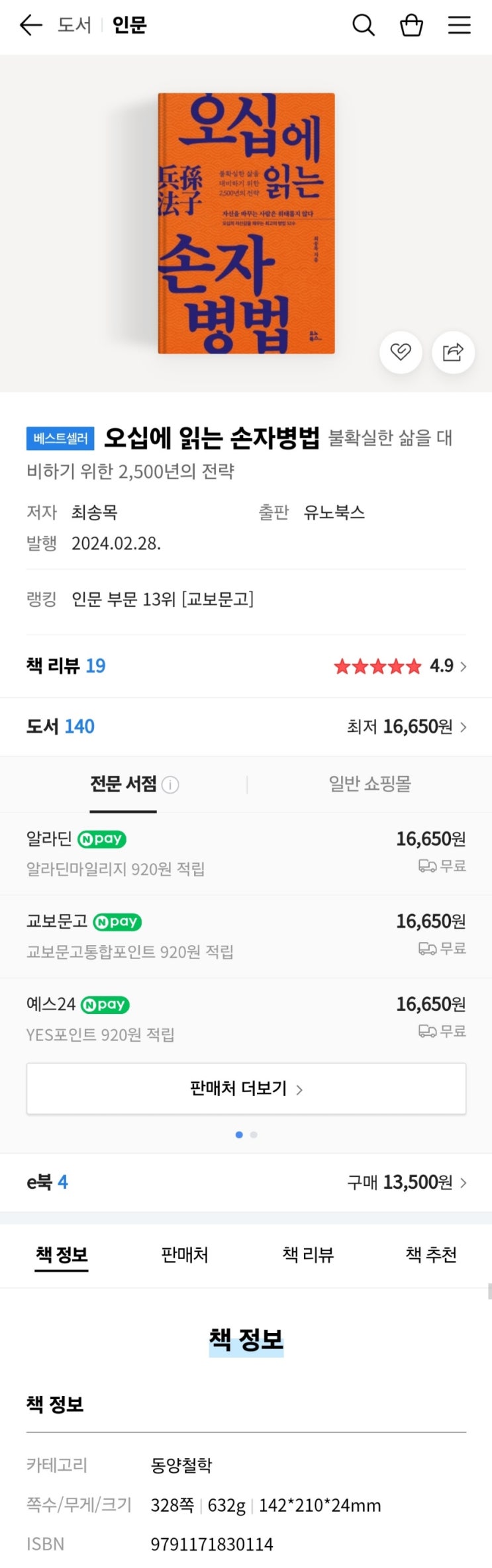Expand 도서 최저 16,650원 chevron
492x1568 pixels.
464,727
